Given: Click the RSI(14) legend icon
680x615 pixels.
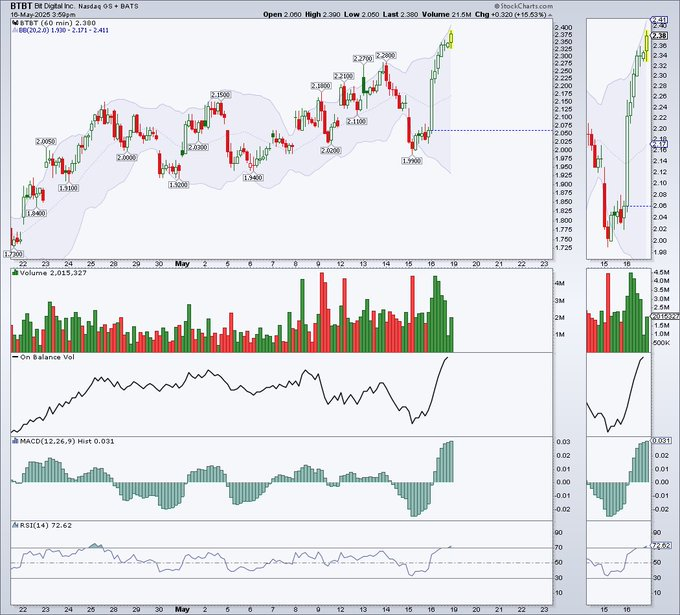Looking at the screenshot, I should [15, 525].
